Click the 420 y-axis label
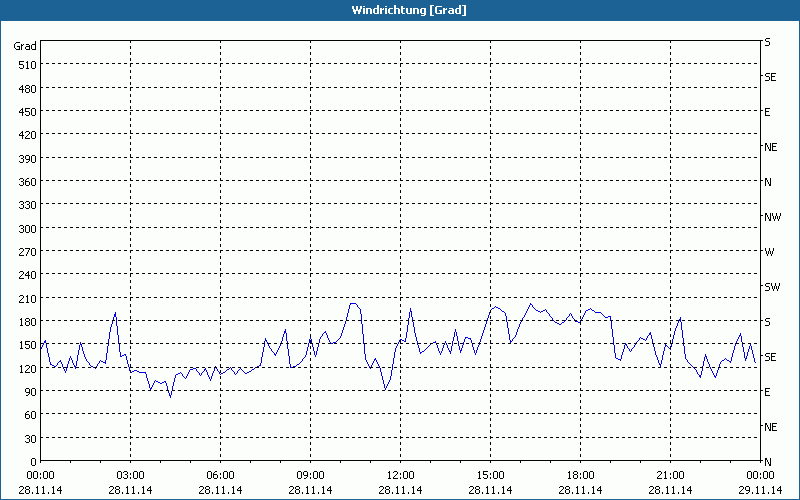Image resolution: width=800 pixels, height=500 pixels. point(28,135)
